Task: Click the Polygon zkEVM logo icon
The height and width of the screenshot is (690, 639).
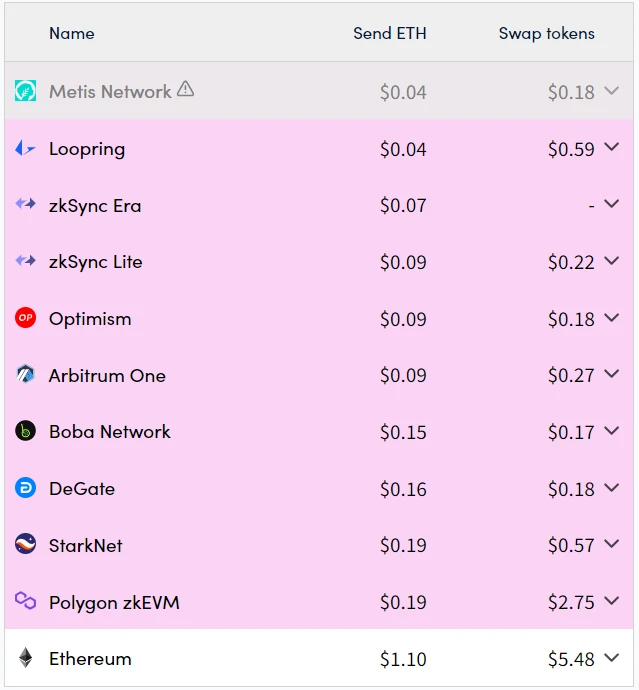Action: click(x=25, y=601)
